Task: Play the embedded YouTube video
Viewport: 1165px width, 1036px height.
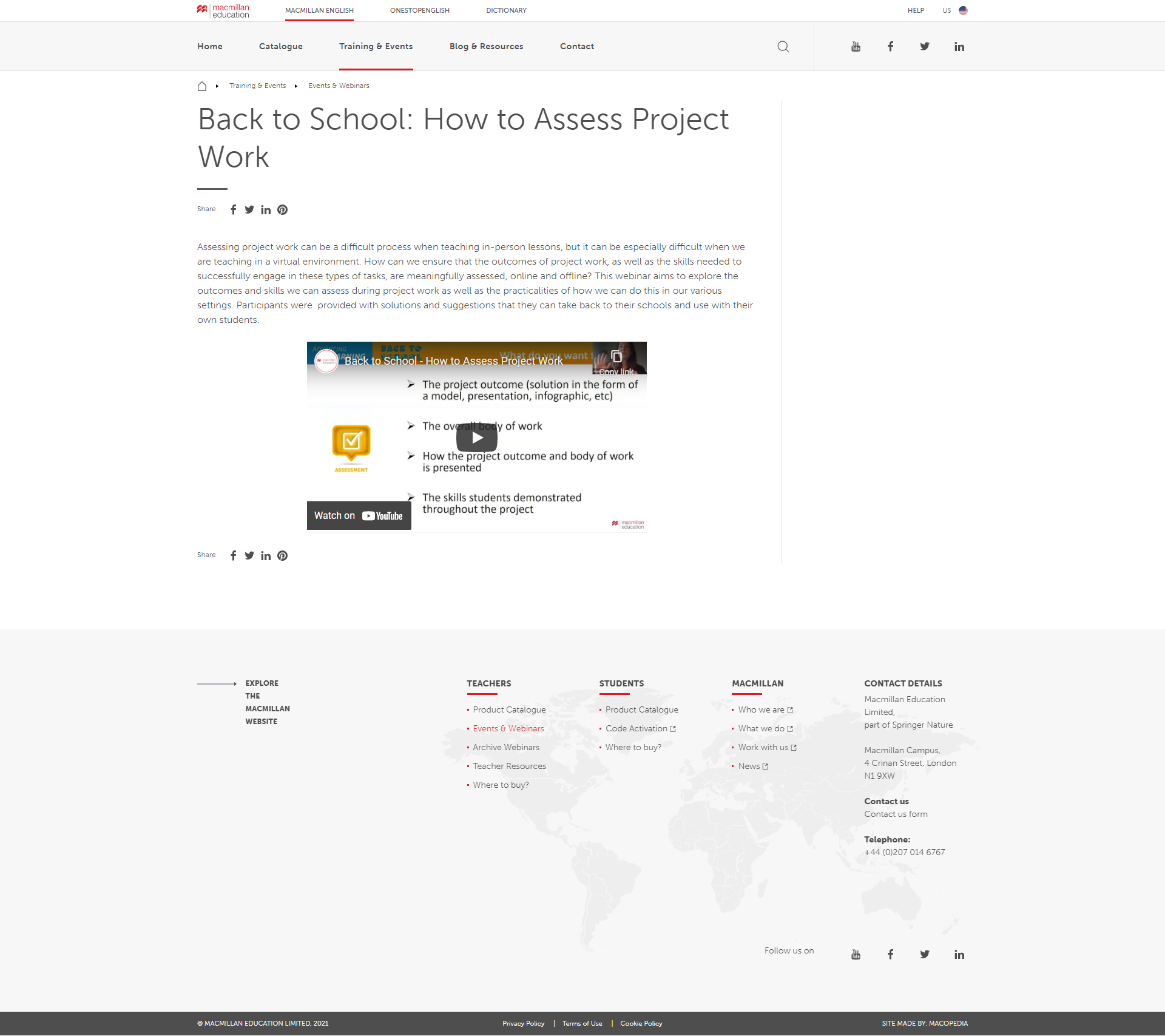Action: coord(477,438)
